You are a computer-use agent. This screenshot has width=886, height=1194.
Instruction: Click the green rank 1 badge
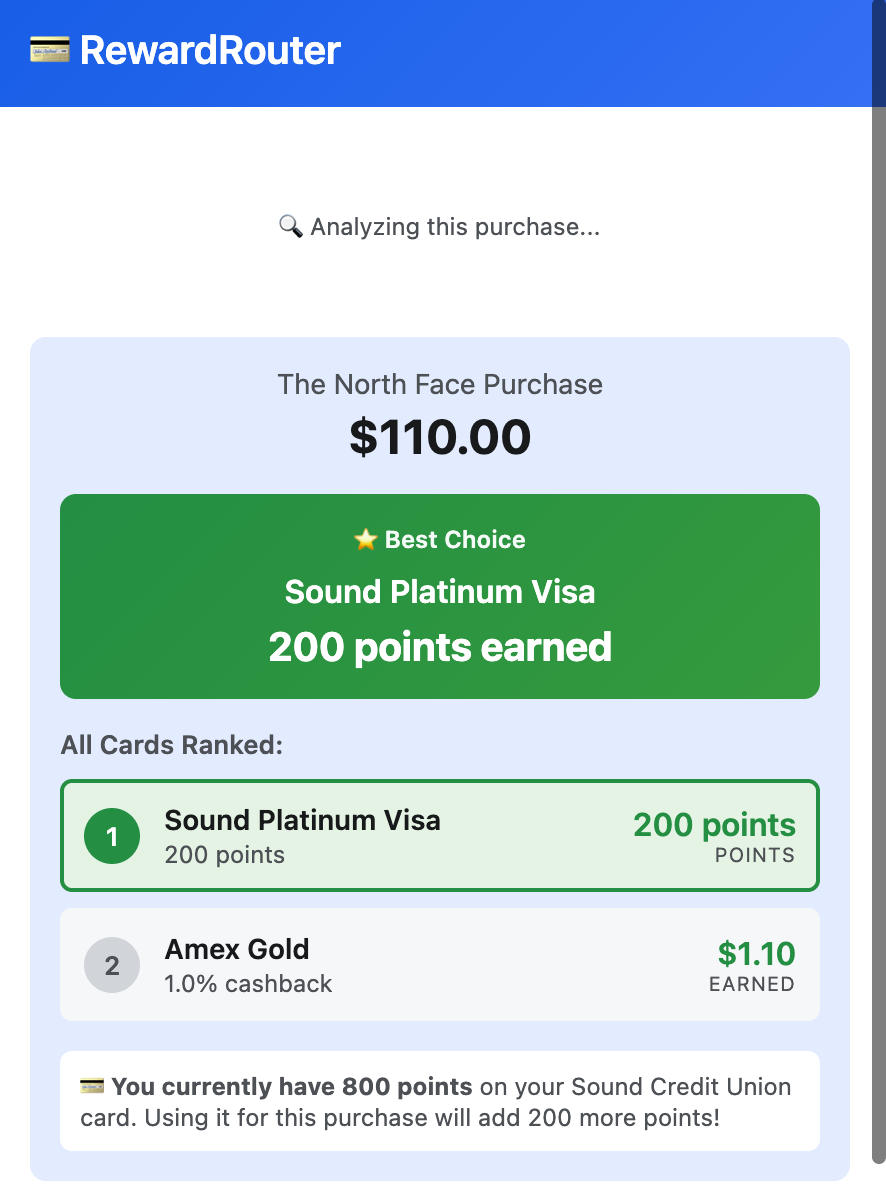click(112, 836)
